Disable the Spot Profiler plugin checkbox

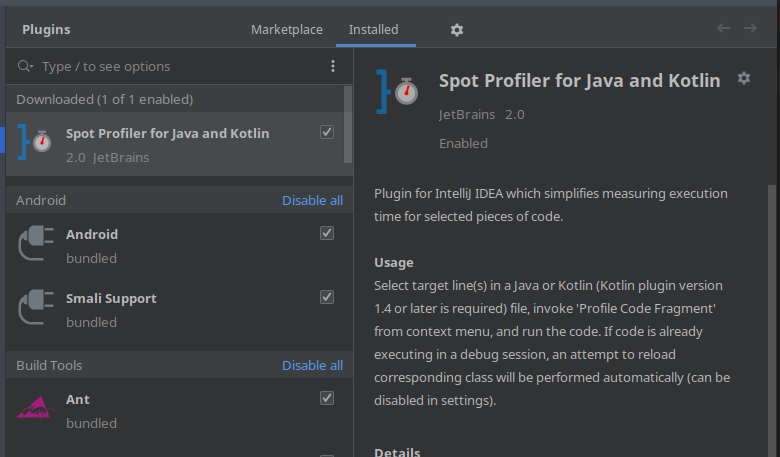click(327, 132)
